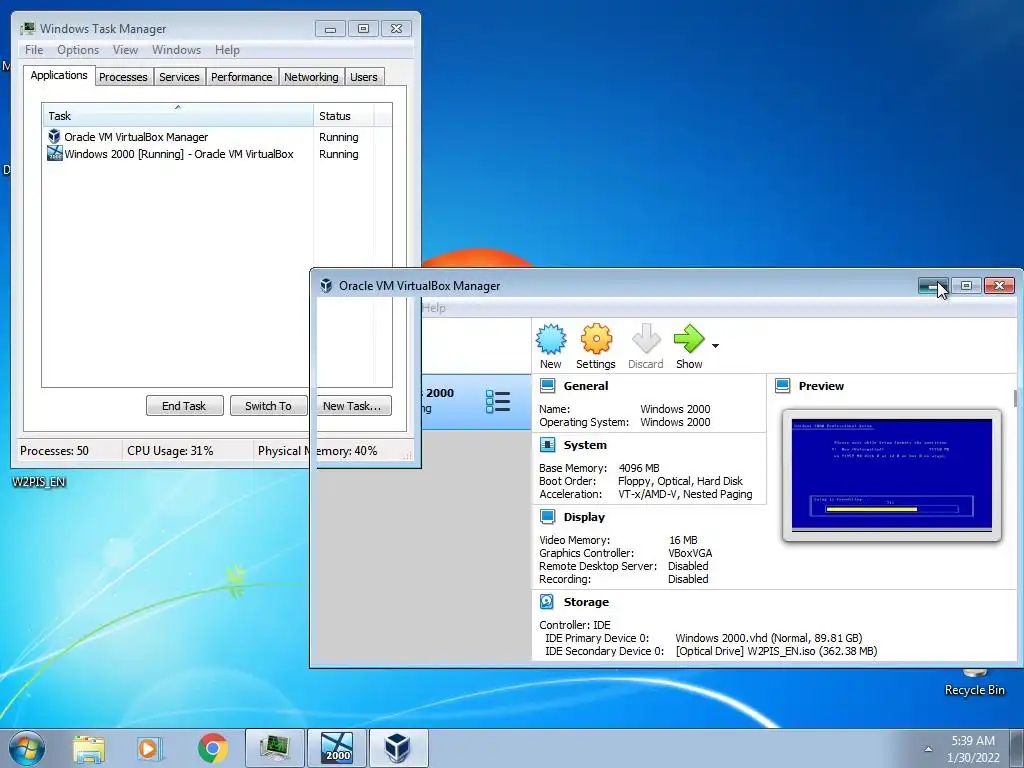Open Task Manager View menu
The width and height of the screenshot is (1024, 768).
tap(125, 50)
